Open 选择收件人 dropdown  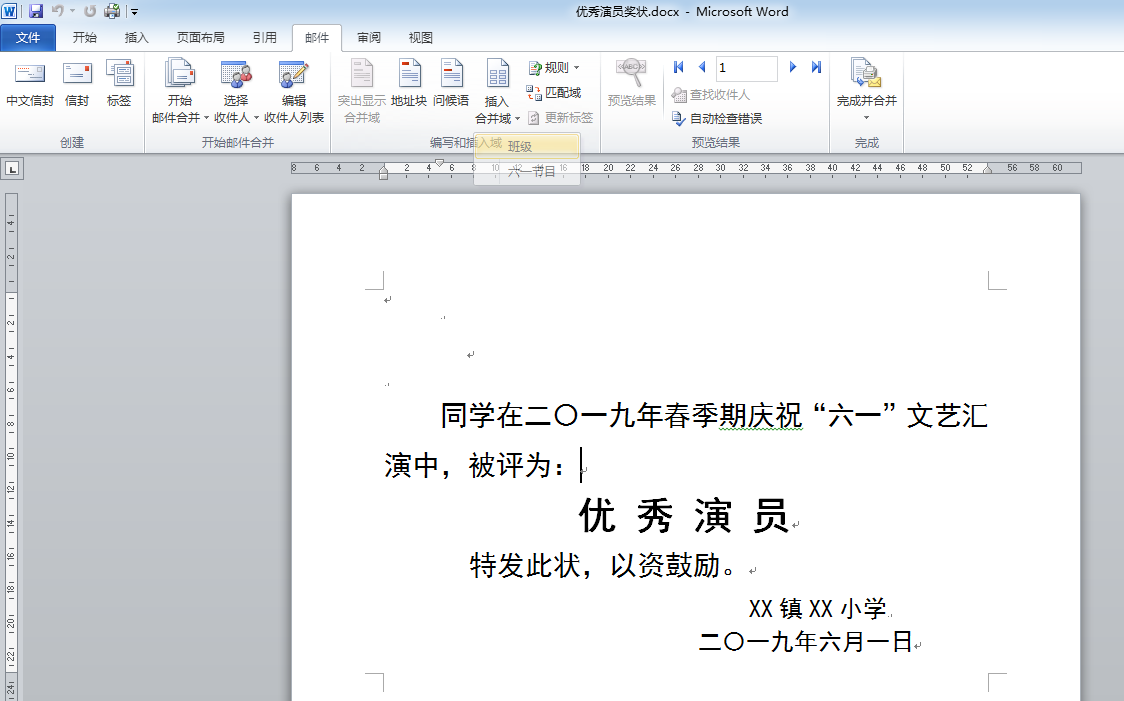(x=236, y=91)
